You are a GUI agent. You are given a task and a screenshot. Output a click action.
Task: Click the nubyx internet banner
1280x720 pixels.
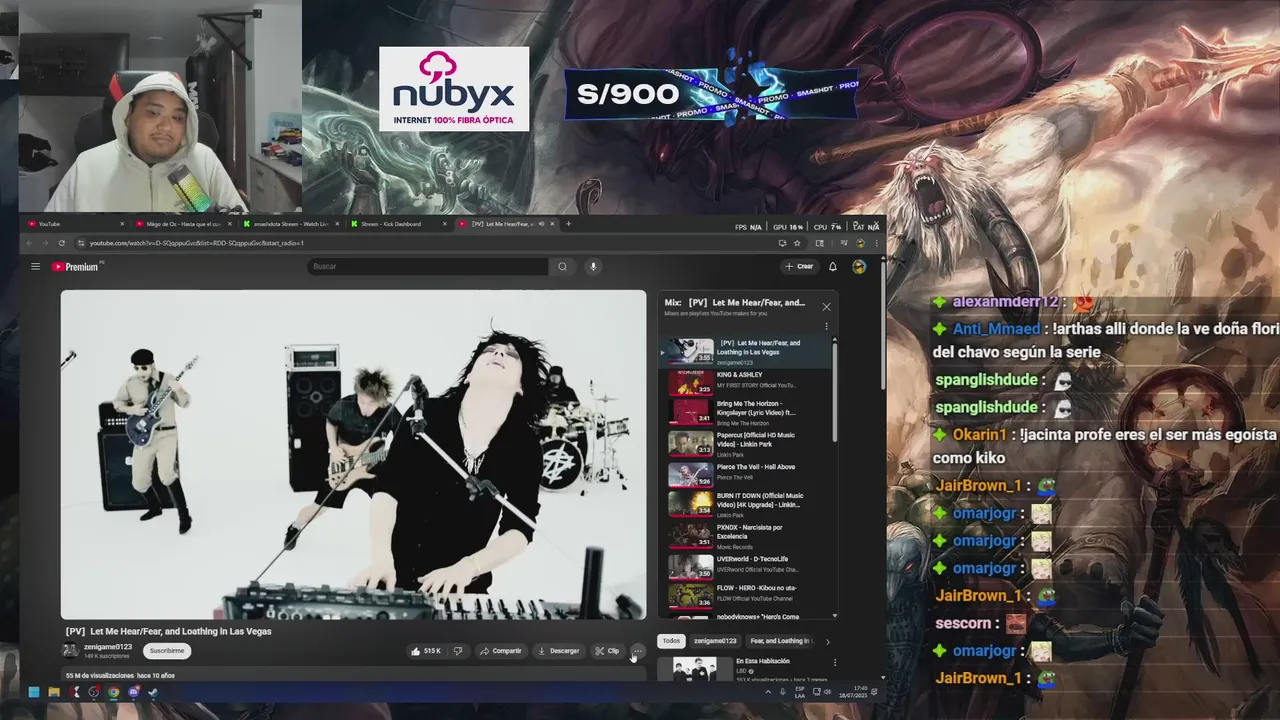point(454,89)
